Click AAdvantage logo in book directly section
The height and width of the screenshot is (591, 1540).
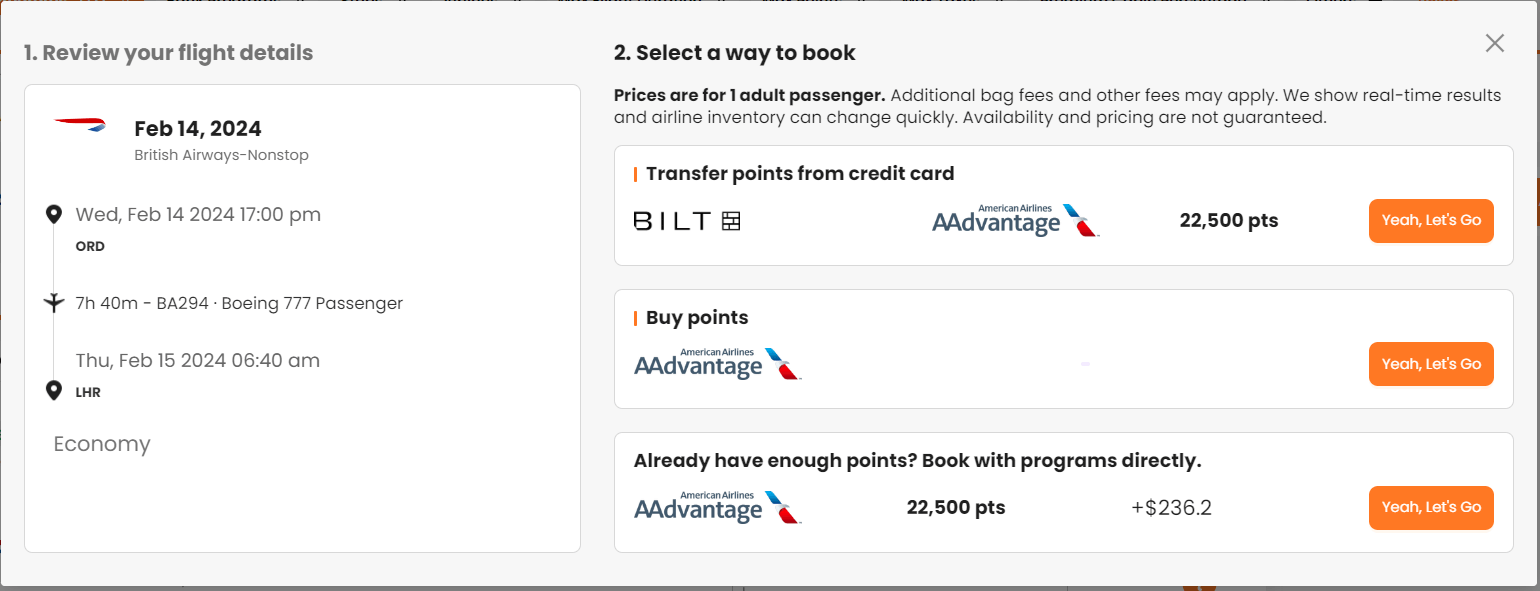pyautogui.click(x=718, y=507)
